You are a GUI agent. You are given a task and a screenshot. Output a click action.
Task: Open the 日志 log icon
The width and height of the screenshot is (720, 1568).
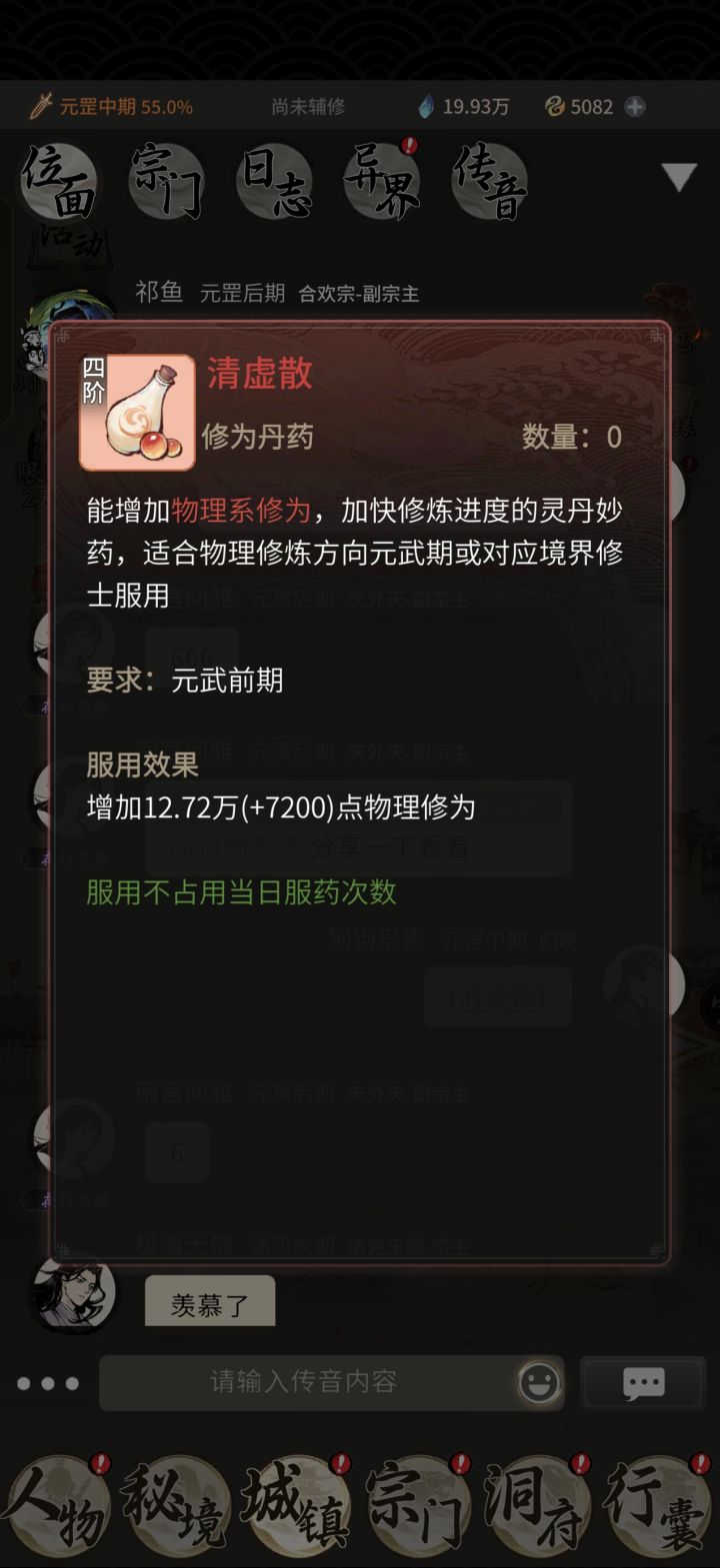pos(275,182)
